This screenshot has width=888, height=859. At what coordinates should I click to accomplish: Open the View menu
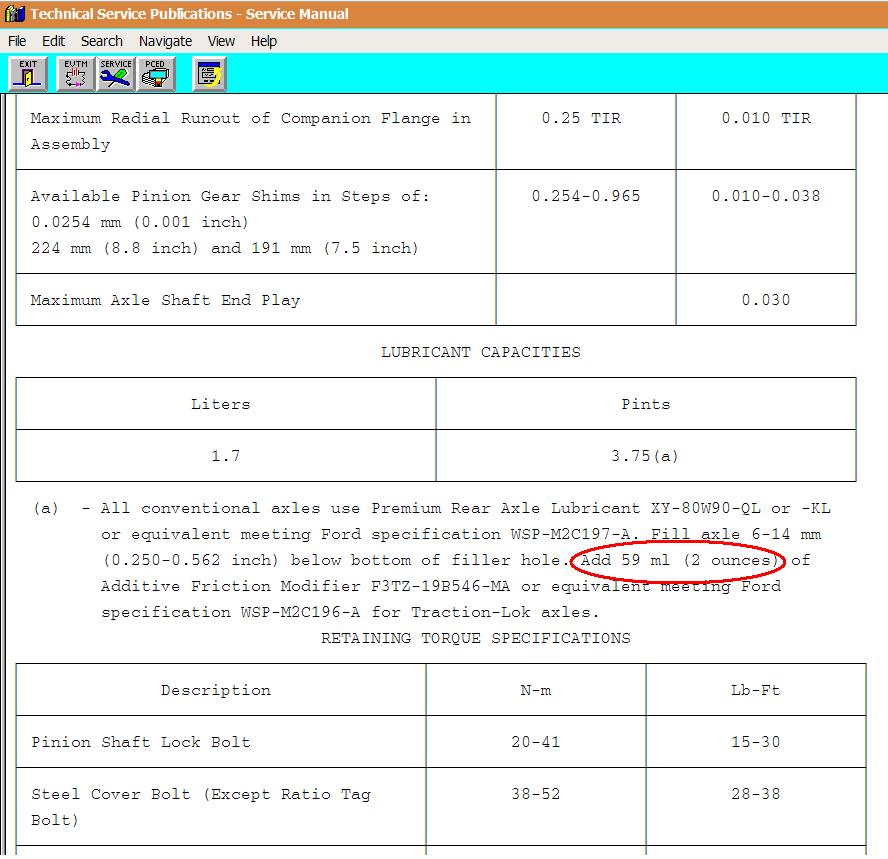click(221, 41)
